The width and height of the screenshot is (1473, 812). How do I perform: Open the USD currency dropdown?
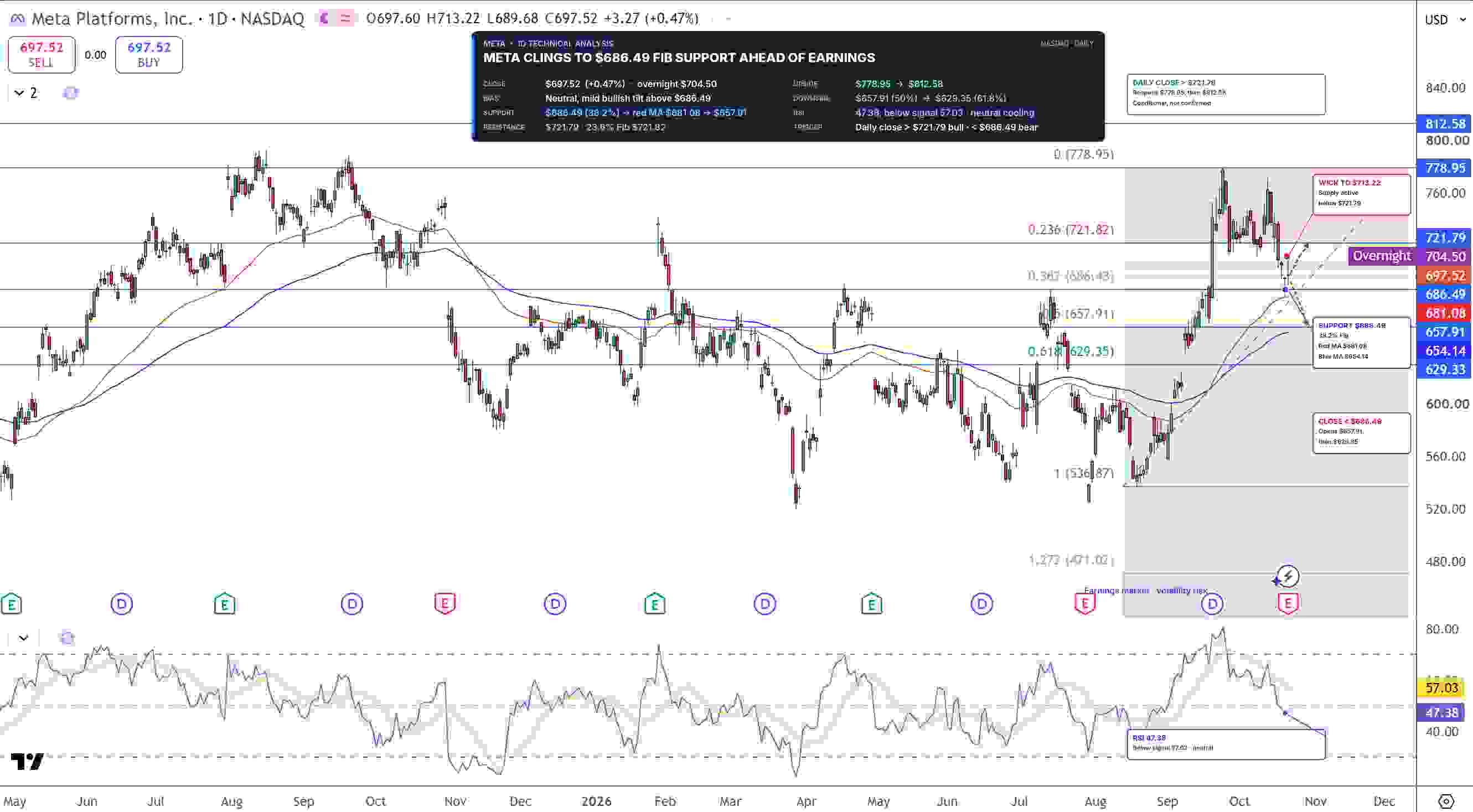[1445, 20]
